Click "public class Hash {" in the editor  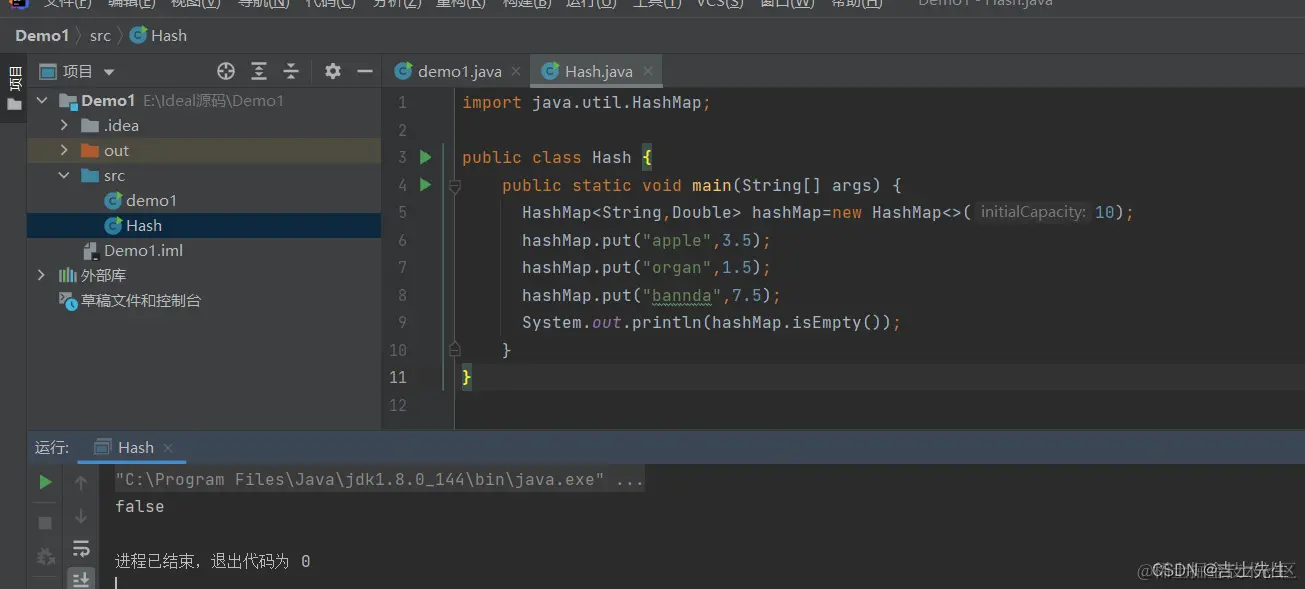click(x=557, y=157)
